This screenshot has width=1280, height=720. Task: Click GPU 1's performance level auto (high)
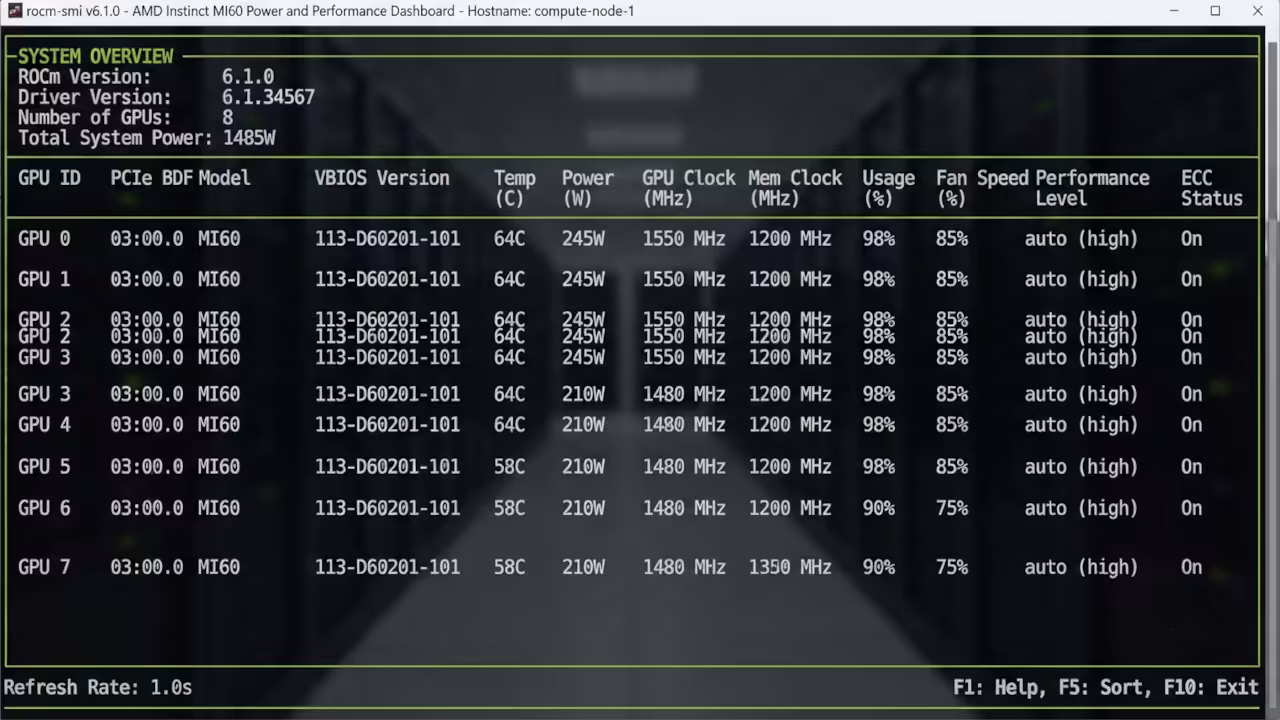click(1081, 279)
